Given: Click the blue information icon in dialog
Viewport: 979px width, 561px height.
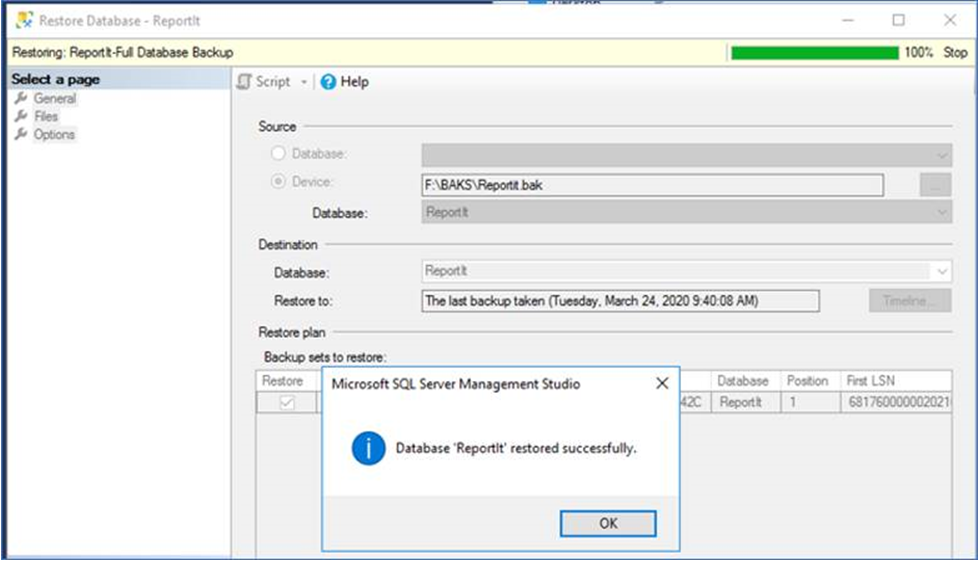Looking at the screenshot, I should 368,448.
